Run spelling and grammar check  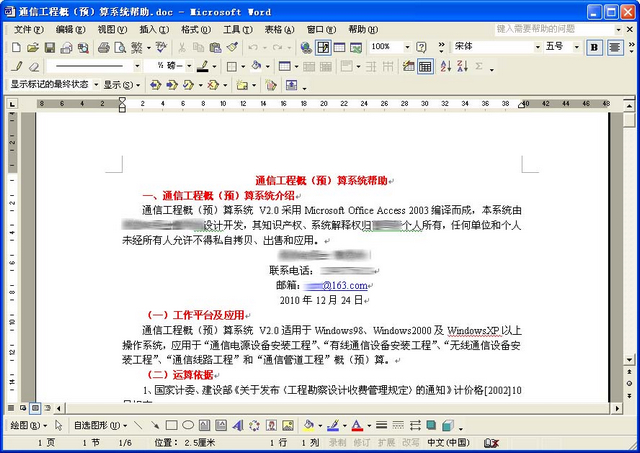point(161,47)
